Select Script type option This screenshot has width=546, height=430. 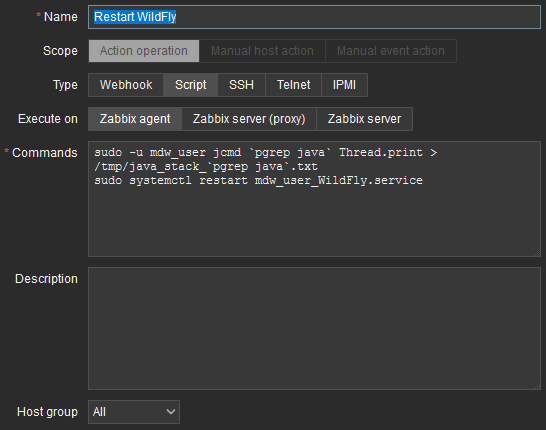(190, 85)
